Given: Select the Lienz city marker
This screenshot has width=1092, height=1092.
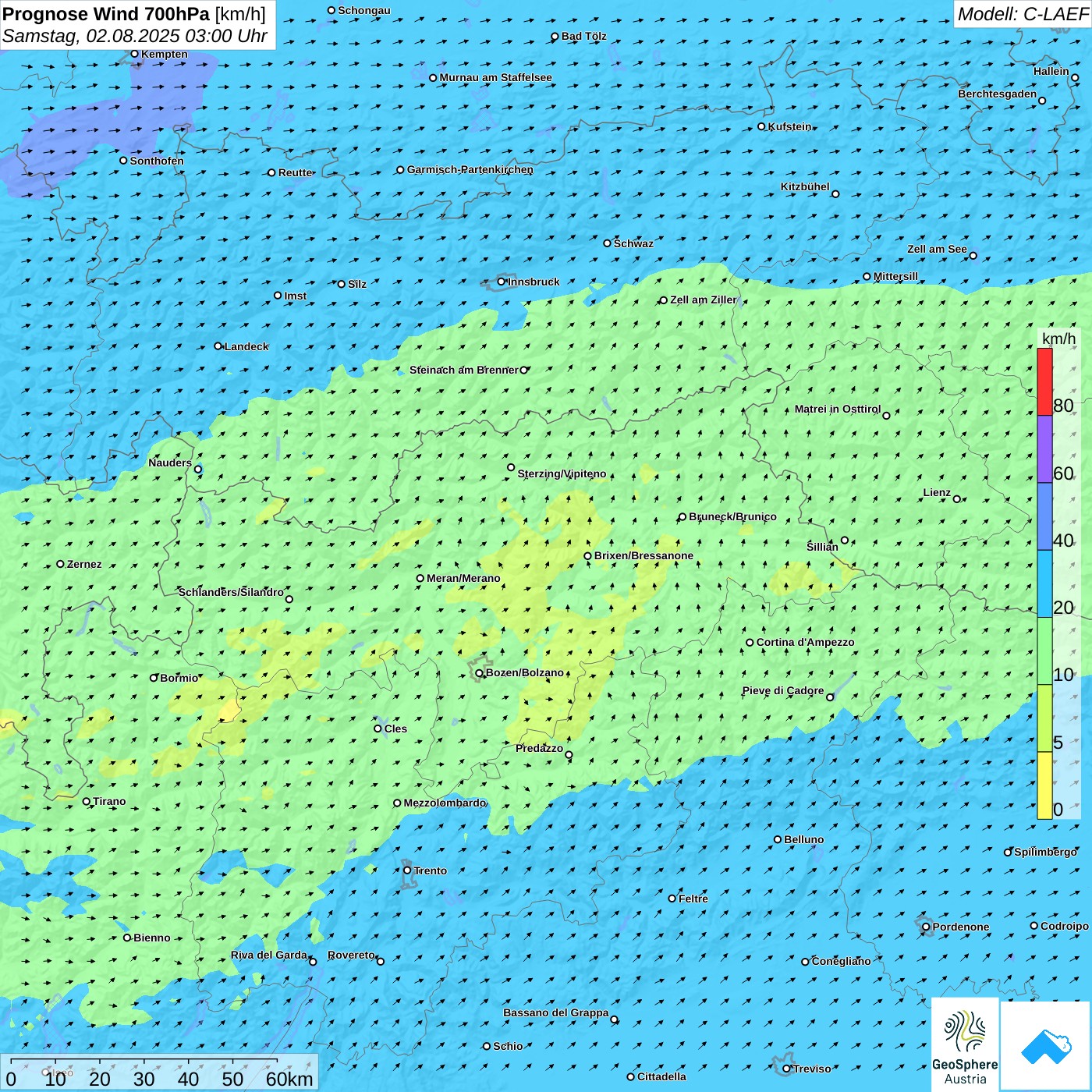Looking at the screenshot, I should (957, 499).
